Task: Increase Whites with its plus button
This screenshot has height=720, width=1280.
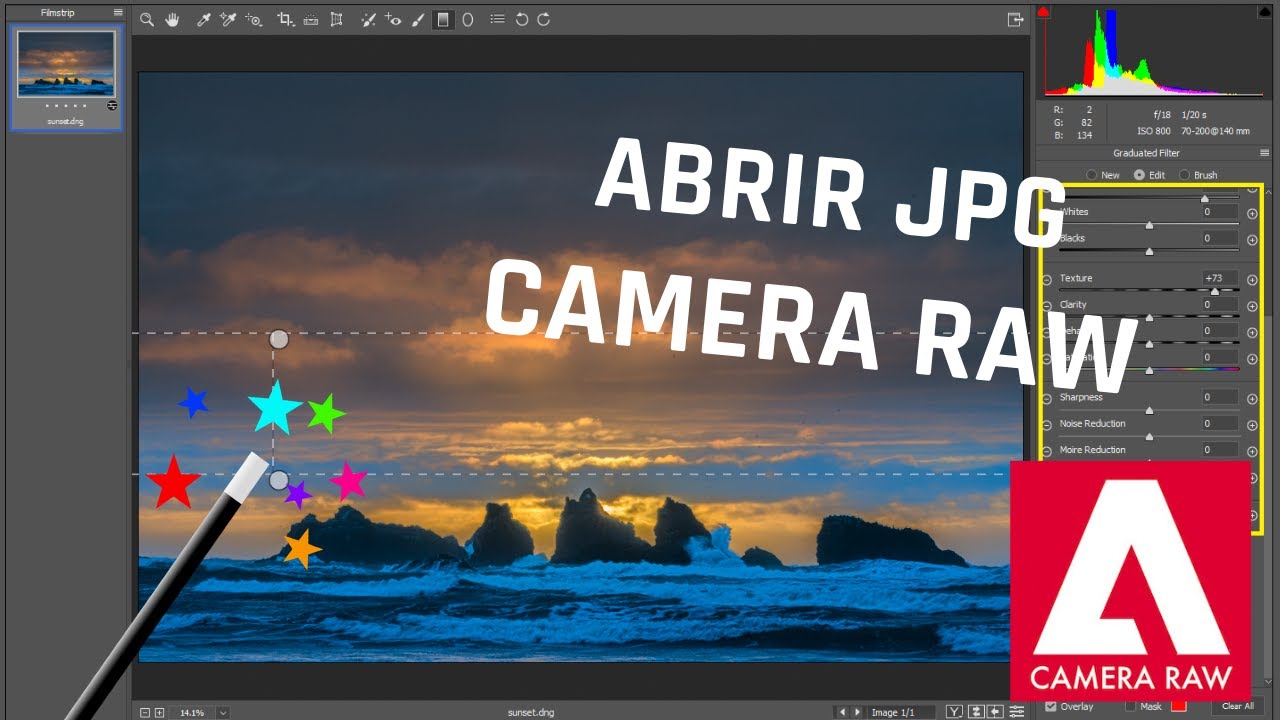Action: click(x=1252, y=214)
